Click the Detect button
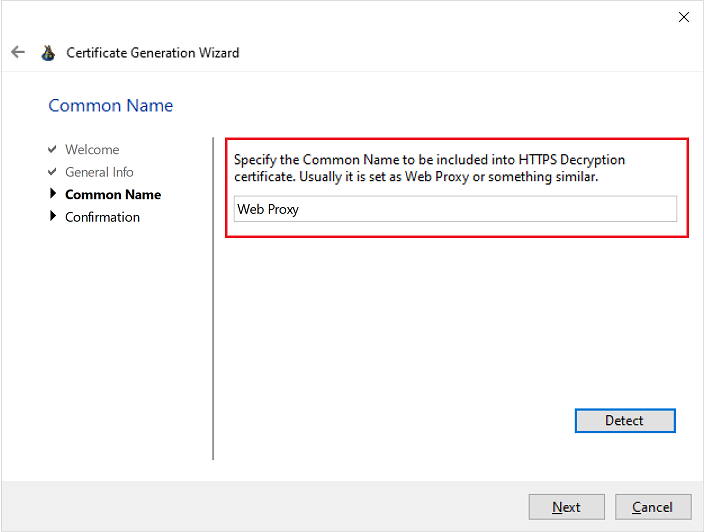The image size is (704, 532). click(625, 421)
